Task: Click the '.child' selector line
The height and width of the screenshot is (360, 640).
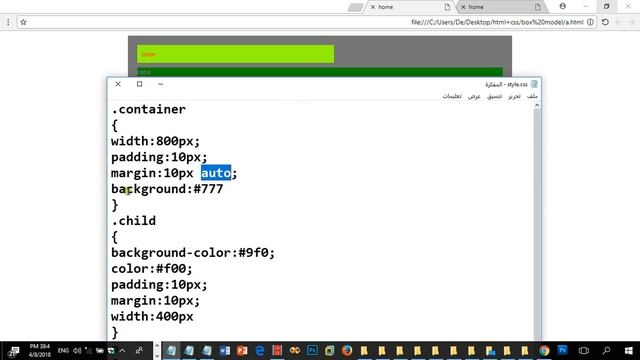Action: point(133,221)
